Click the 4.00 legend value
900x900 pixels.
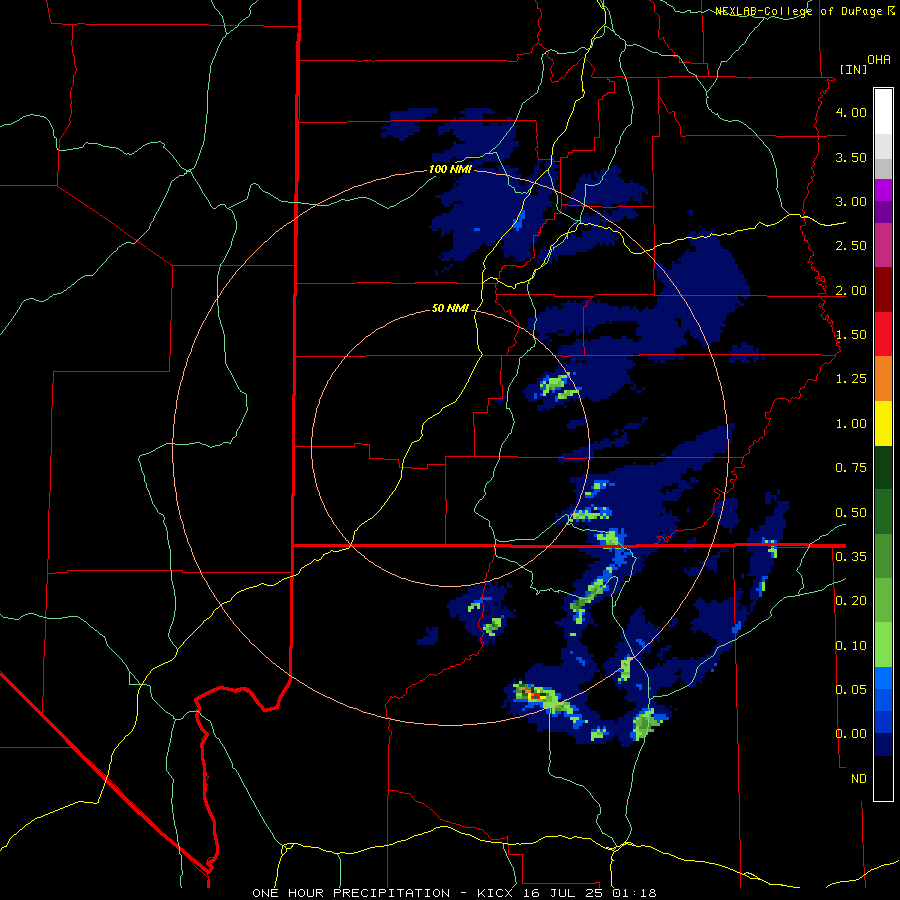pyautogui.click(x=851, y=112)
